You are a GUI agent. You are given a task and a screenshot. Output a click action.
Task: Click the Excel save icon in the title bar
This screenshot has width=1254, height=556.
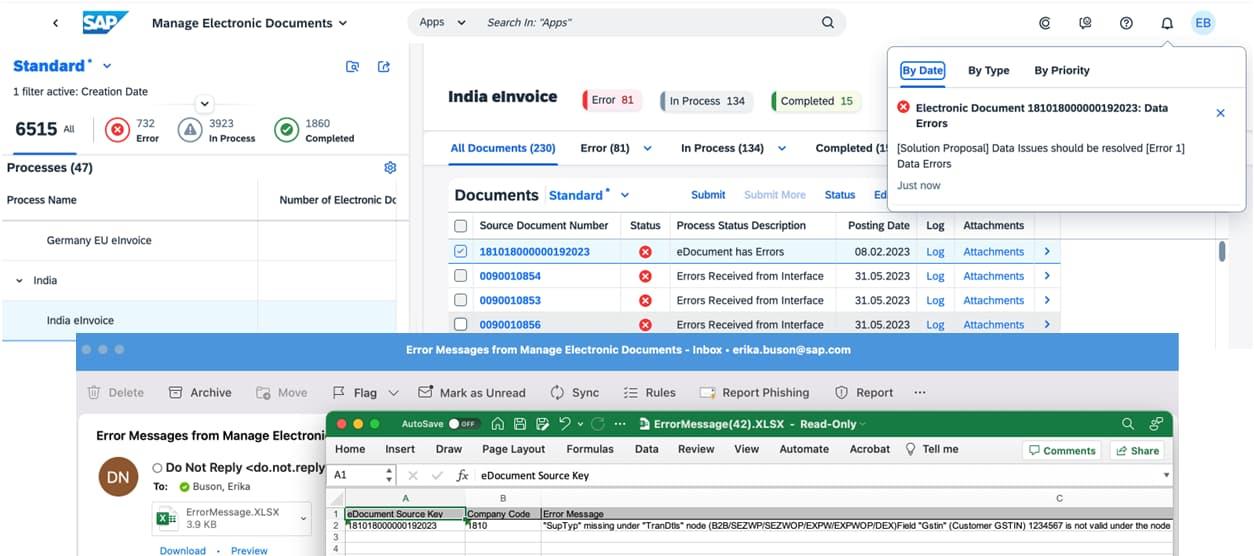(x=519, y=424)
